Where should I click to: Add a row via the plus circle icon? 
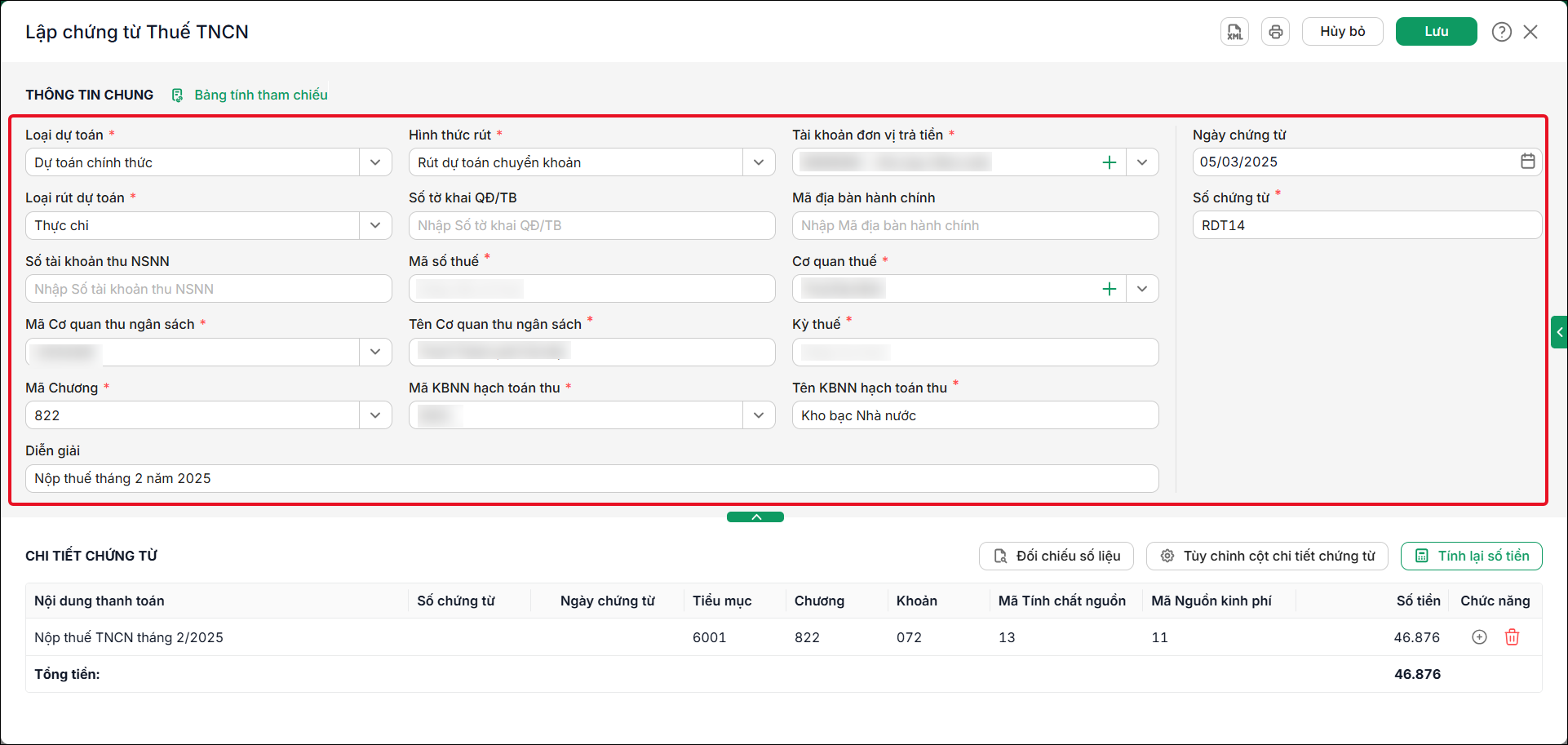click(1479, 637)
